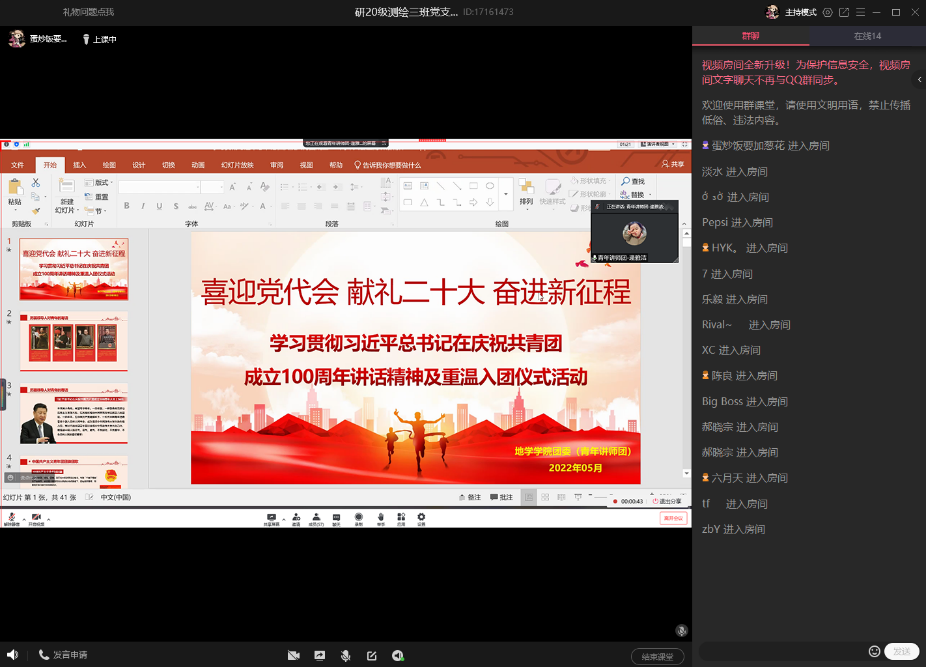
Task: Open the 版式 layout dropdown
Action: coord(102,183)
